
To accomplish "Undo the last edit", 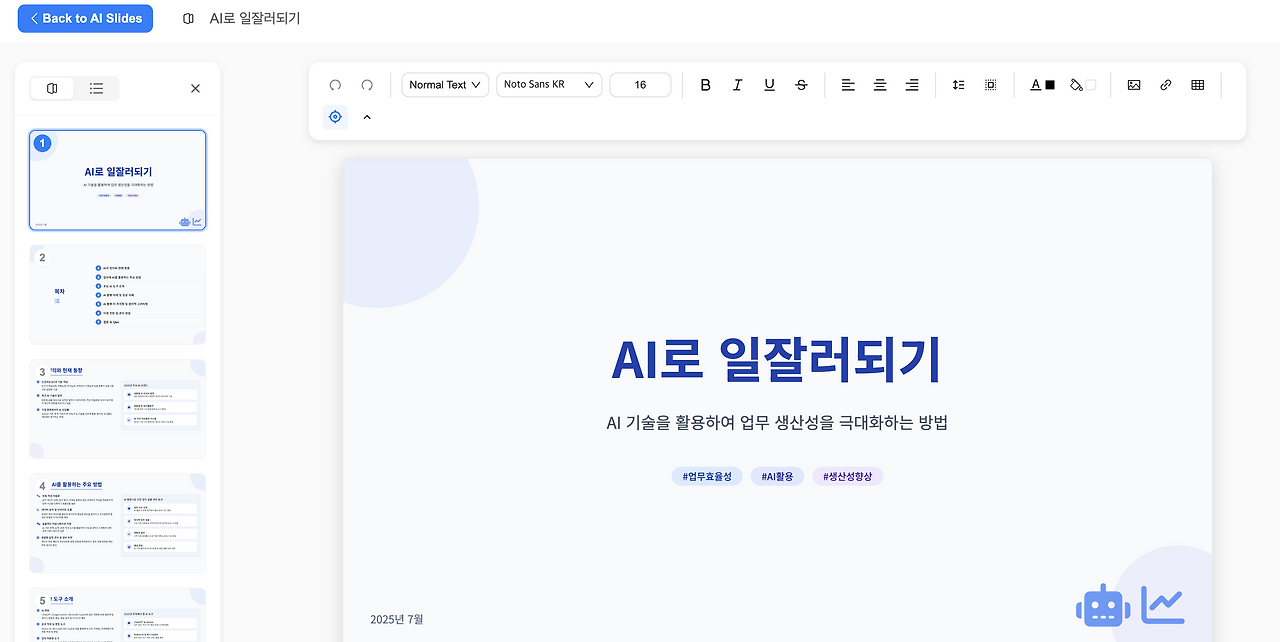I will click(336, 85).
